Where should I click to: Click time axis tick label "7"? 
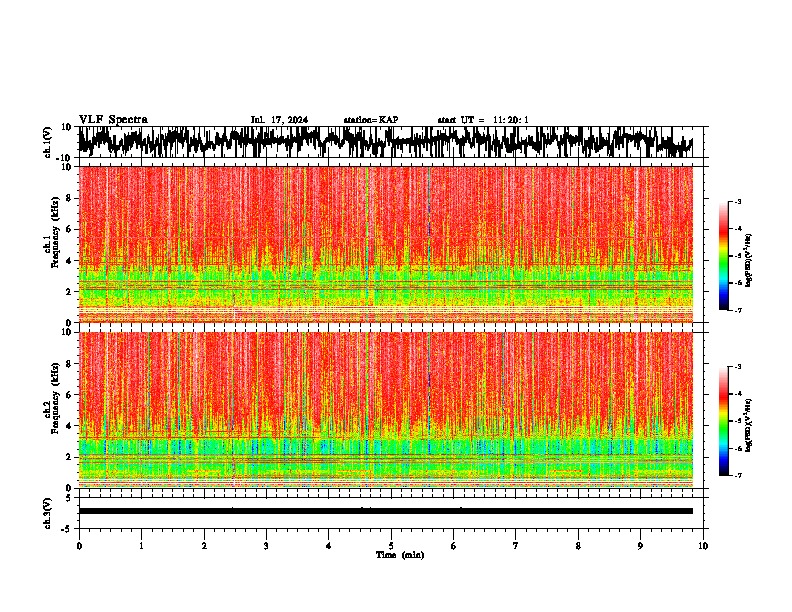point(516,546)
